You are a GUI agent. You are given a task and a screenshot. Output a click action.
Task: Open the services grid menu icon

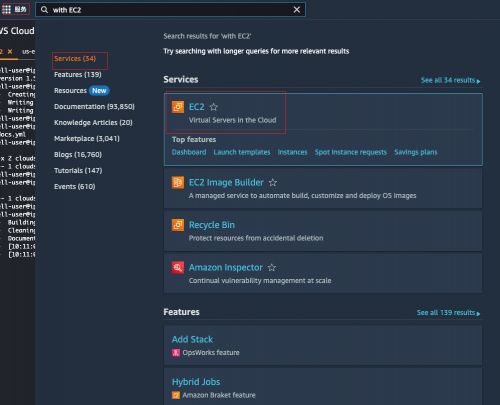[x=6, y=9]
